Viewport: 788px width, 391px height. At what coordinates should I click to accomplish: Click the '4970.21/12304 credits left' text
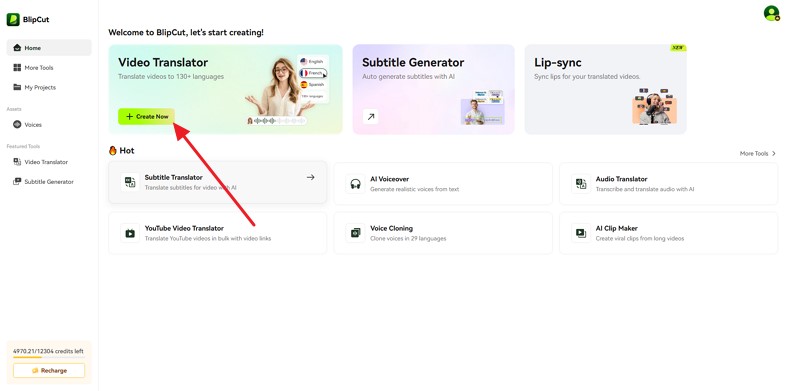pyautogui.click(x=48, y=351)
